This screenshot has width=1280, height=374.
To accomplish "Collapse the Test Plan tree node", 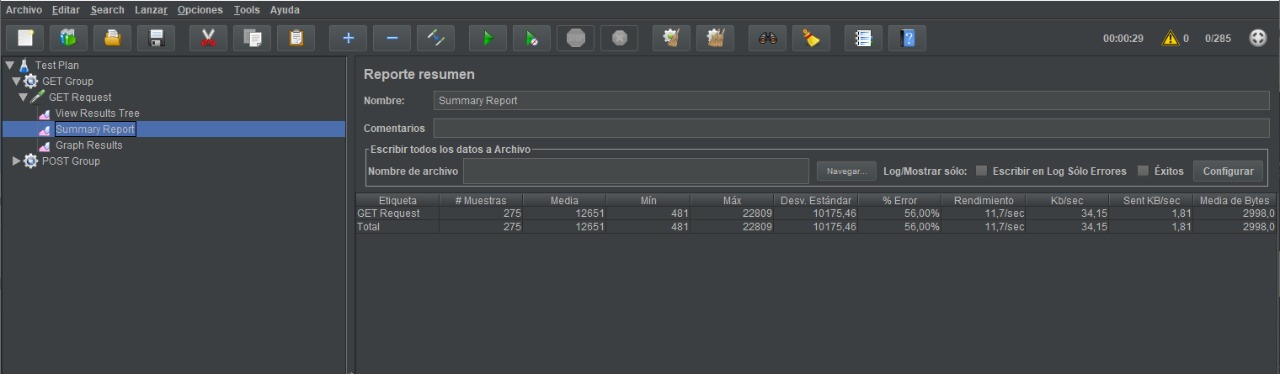I will click(x=9, y=65).
